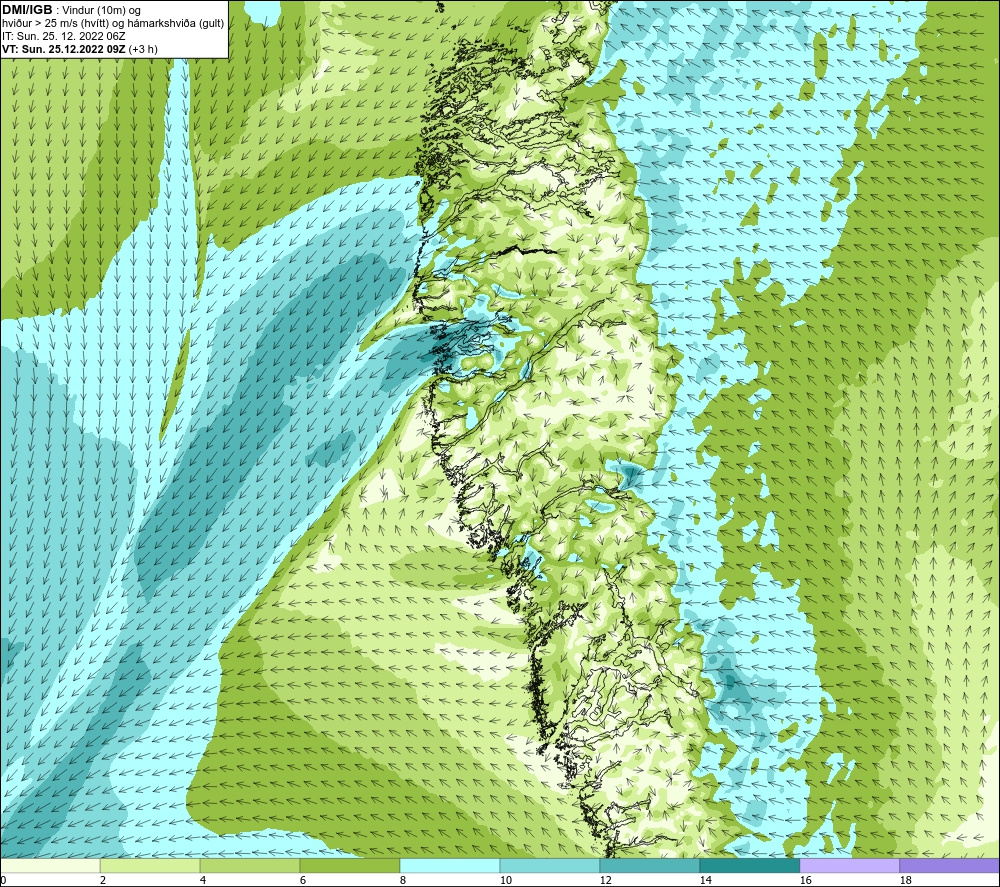Click the 16–18 m/s light purple legend swatch
Screen dimensions: 1000x887
click(849, 866)
